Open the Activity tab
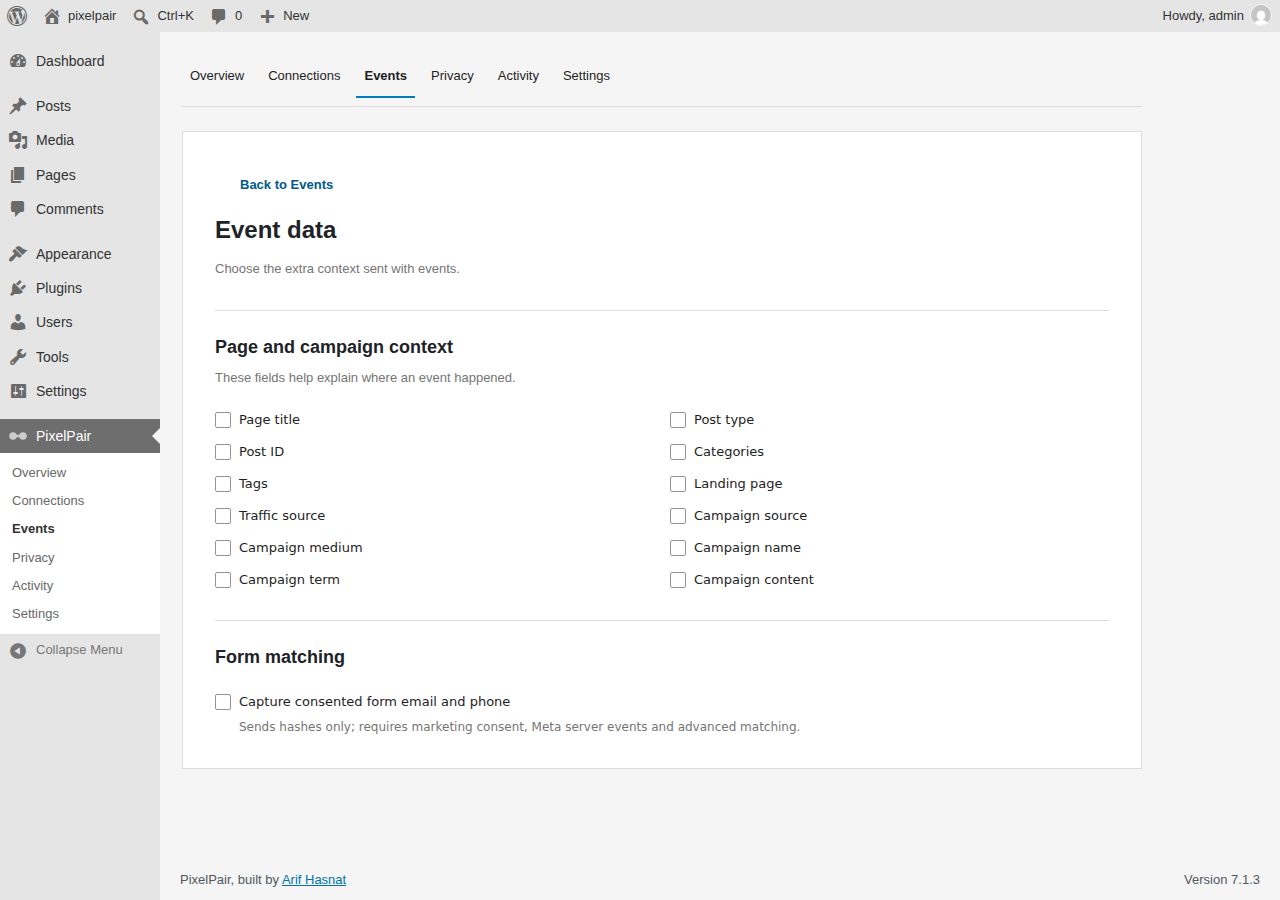The width and height of the screenshot is (1280, 900). coord(518,76)
